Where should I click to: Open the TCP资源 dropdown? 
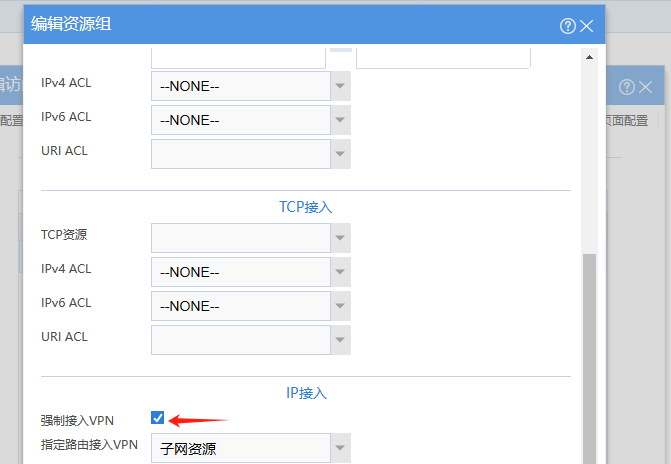tap(341, 238)
